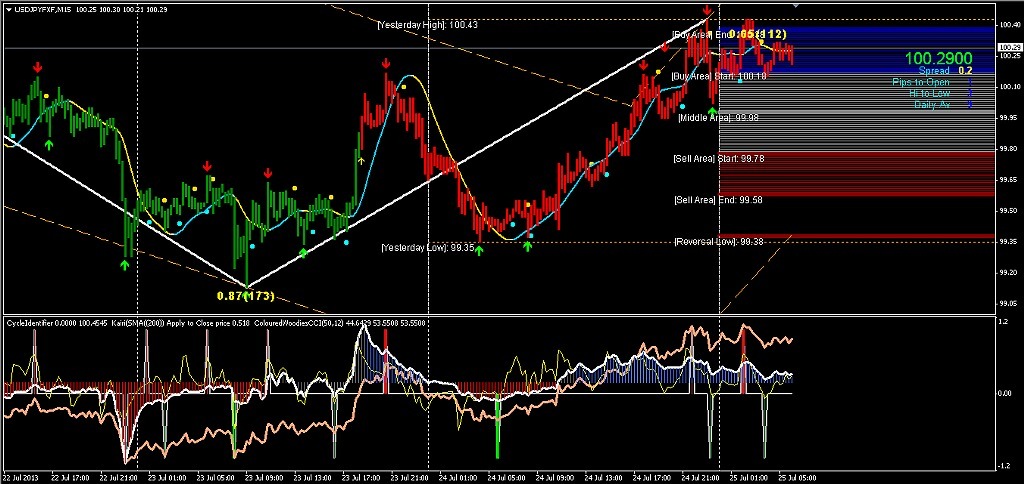The height and width of the screenshot is (484, 1024).
Task: Click the 'Spread' label
Action: point(934,71)
